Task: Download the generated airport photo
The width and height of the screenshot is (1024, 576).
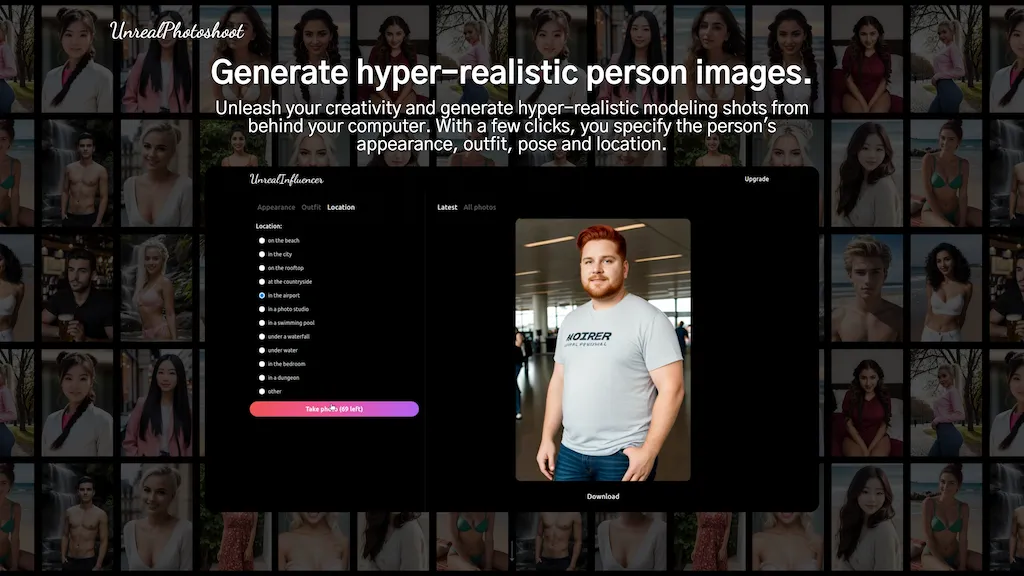Action: coord(602,497)
